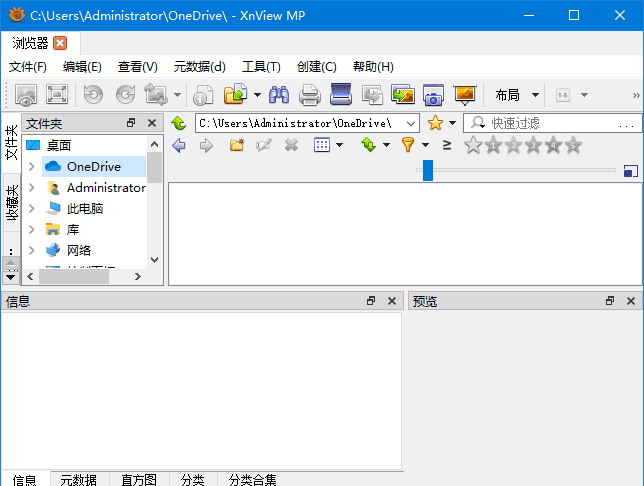Open the 元数据(d) menu
This screenshot has width=644, height=486.
(200, 67)
